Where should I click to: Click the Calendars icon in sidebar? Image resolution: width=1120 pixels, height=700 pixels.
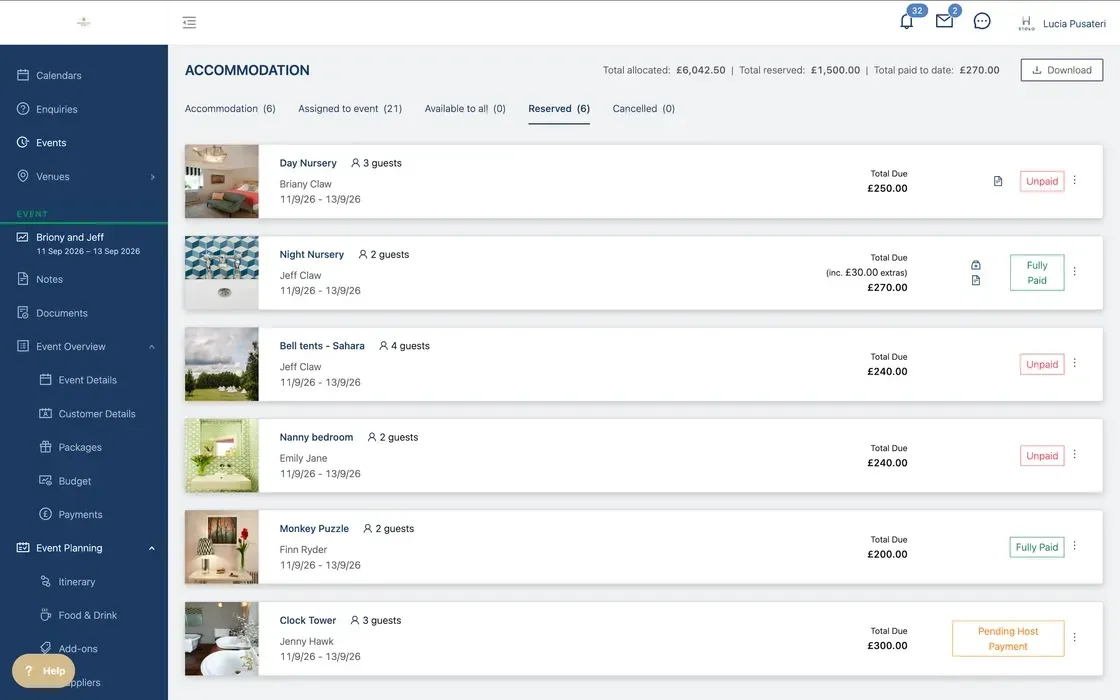pos(23,75)
